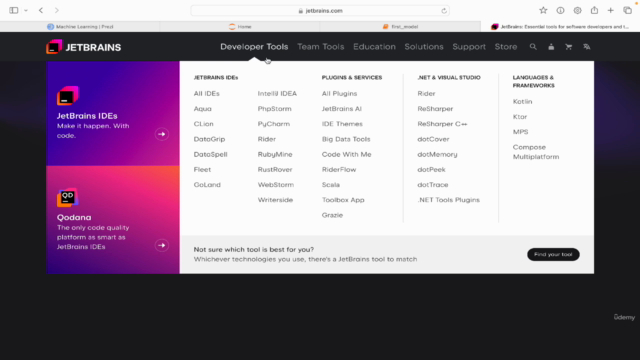This screenshot has height=360, width=640.
Task: Open the Solutions menu
Action: point(424,47)
